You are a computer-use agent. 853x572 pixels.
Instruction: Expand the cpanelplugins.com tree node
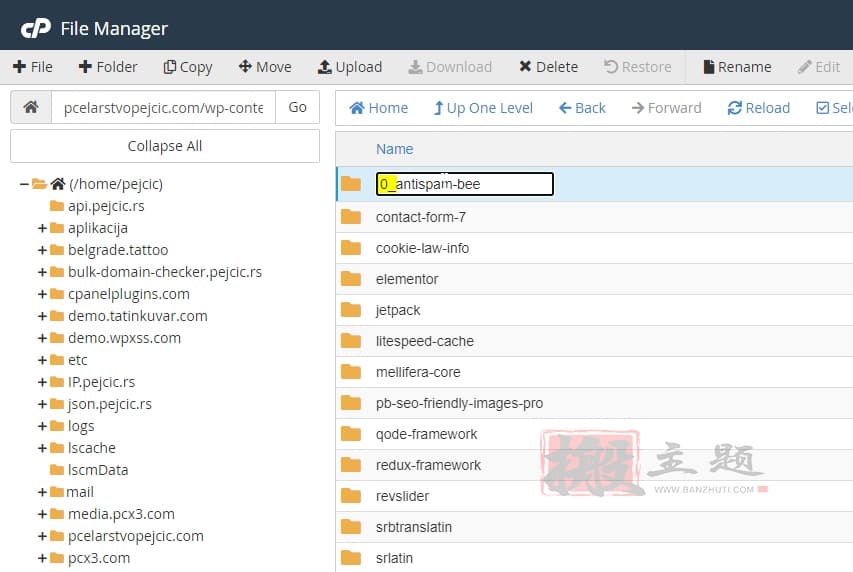pos(42,294)
